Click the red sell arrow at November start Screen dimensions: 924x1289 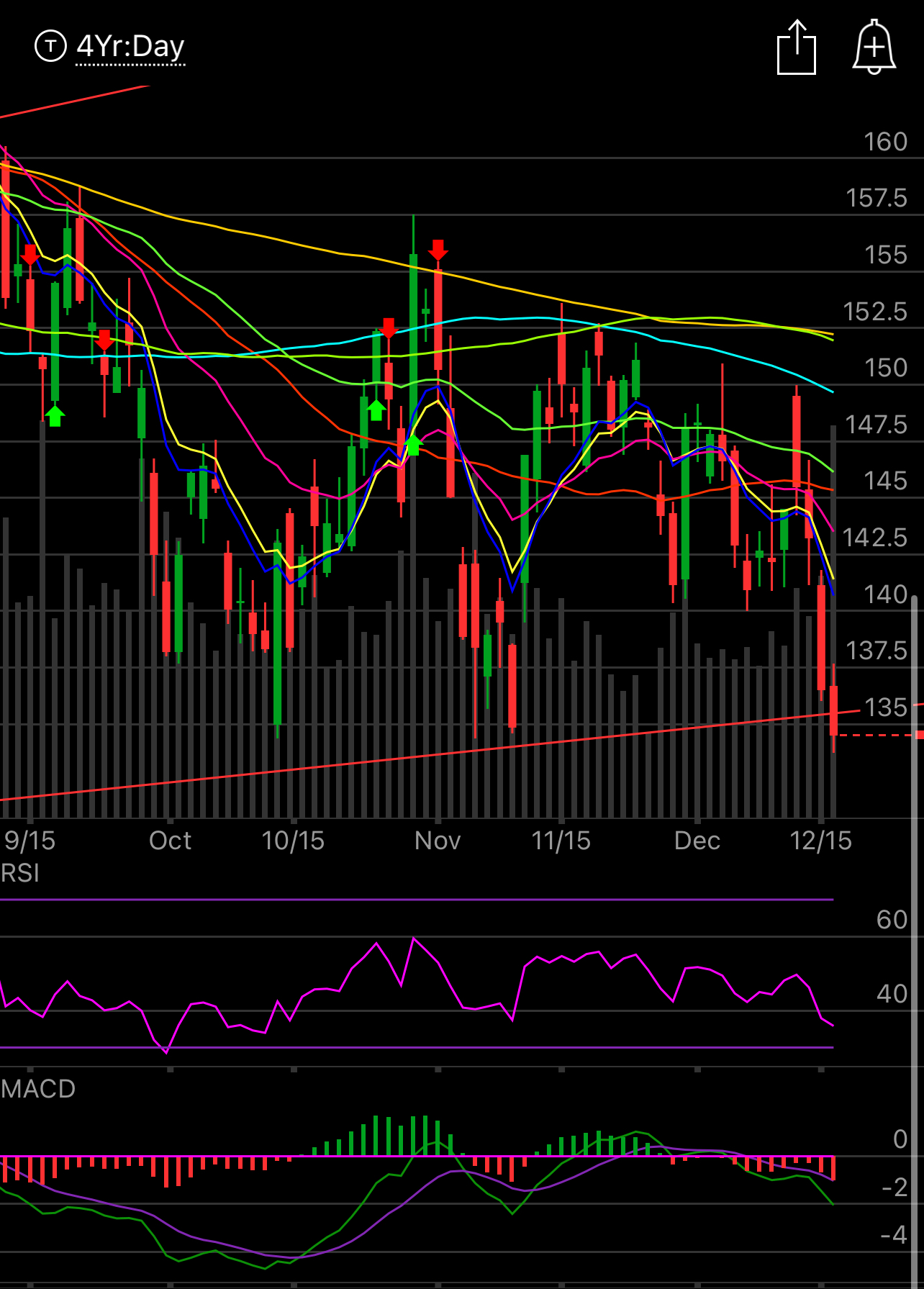pyautogui.click(x=438, y=250)
